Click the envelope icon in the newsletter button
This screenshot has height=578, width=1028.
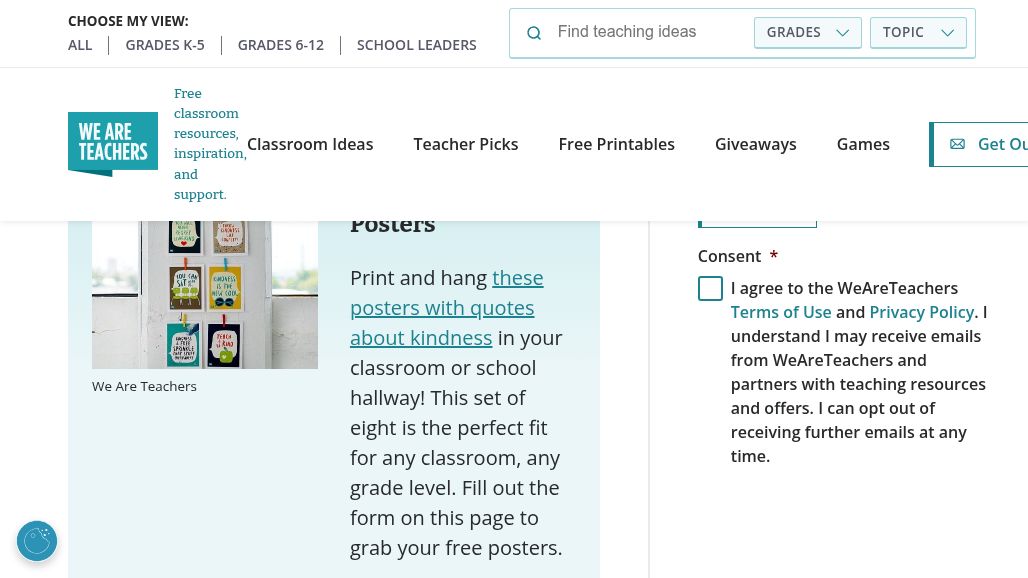pyautogui.click(x=957, y=144)
